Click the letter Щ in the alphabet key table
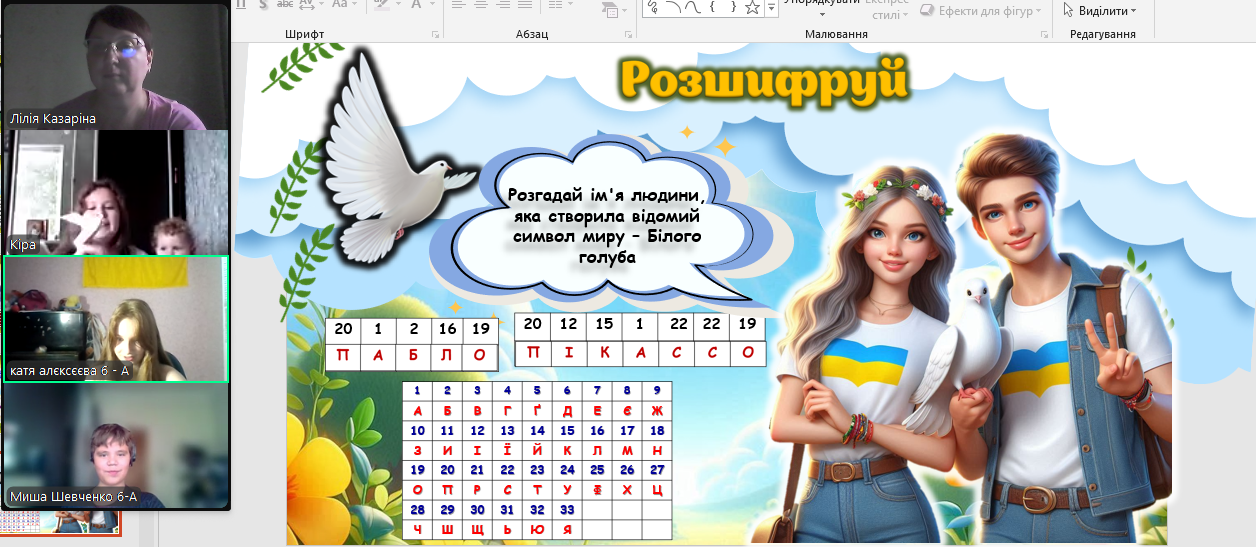Screen dimensions: 1256x547 coord(477,529)
